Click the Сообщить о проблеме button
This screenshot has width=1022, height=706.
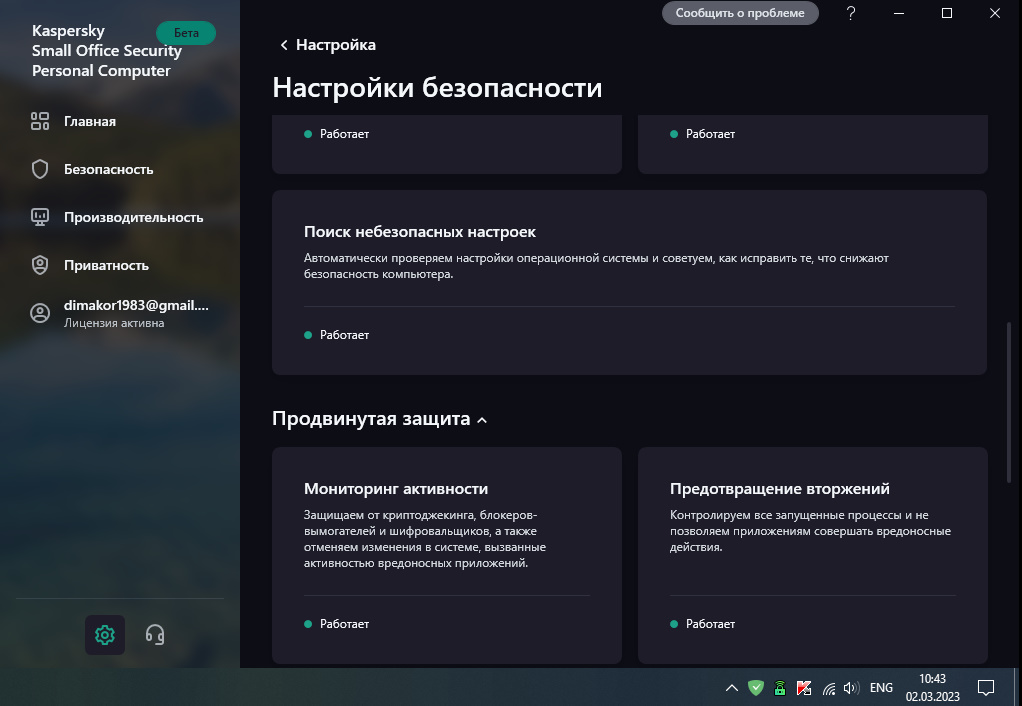740,13
